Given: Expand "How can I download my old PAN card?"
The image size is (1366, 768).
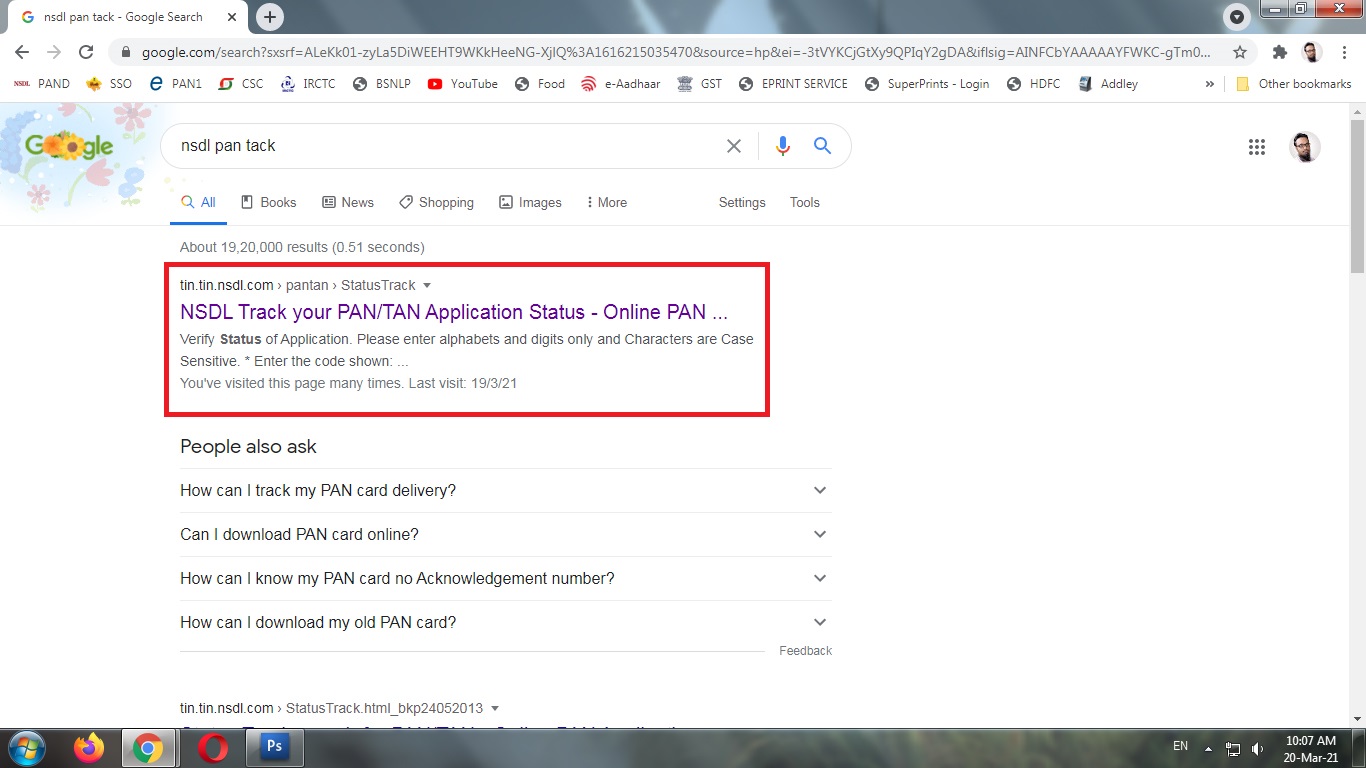Looking at the screenshot, I should [x=505, y=622].
